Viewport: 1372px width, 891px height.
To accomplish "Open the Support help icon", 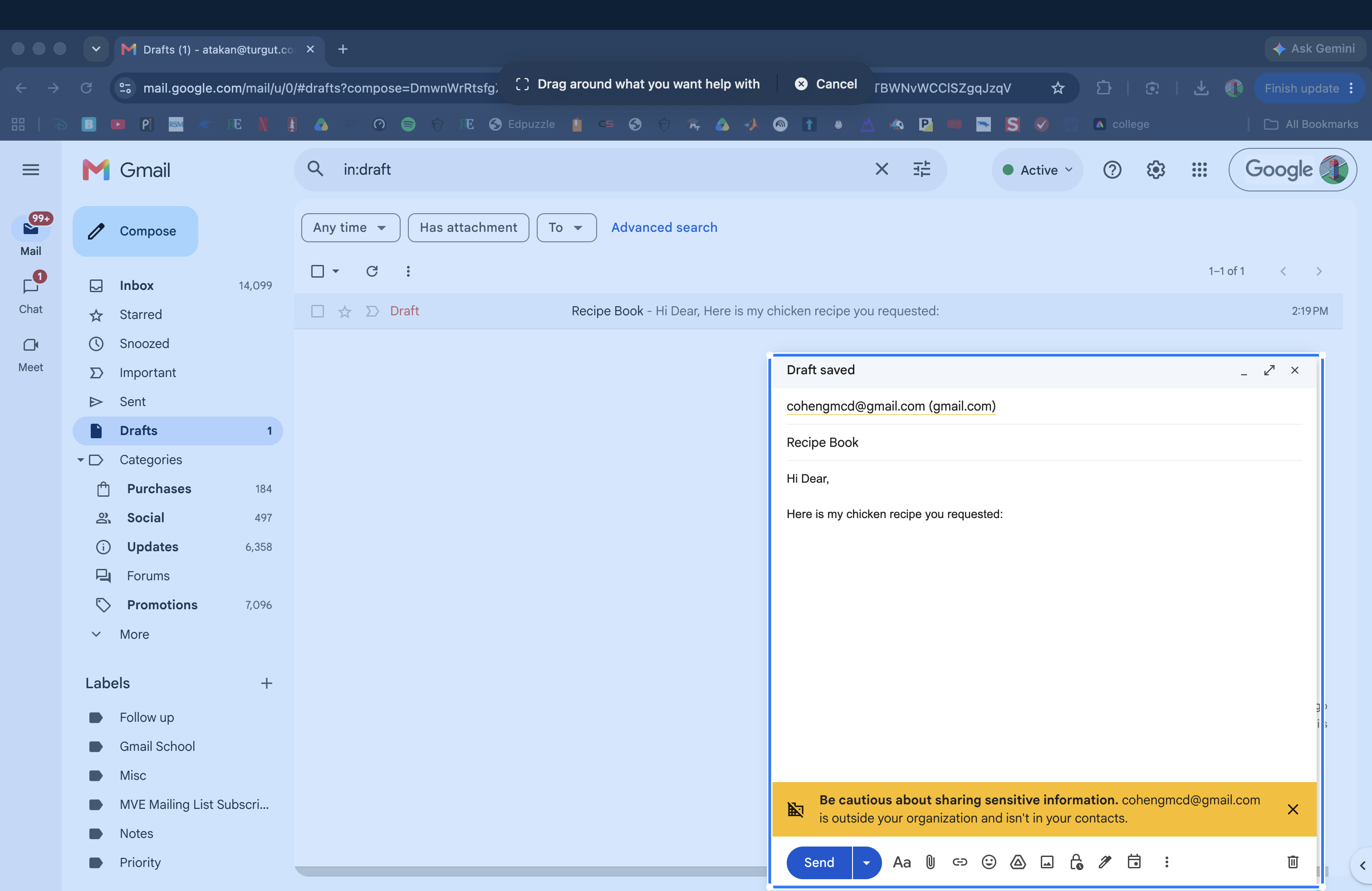I will (x=1112, y=169).
